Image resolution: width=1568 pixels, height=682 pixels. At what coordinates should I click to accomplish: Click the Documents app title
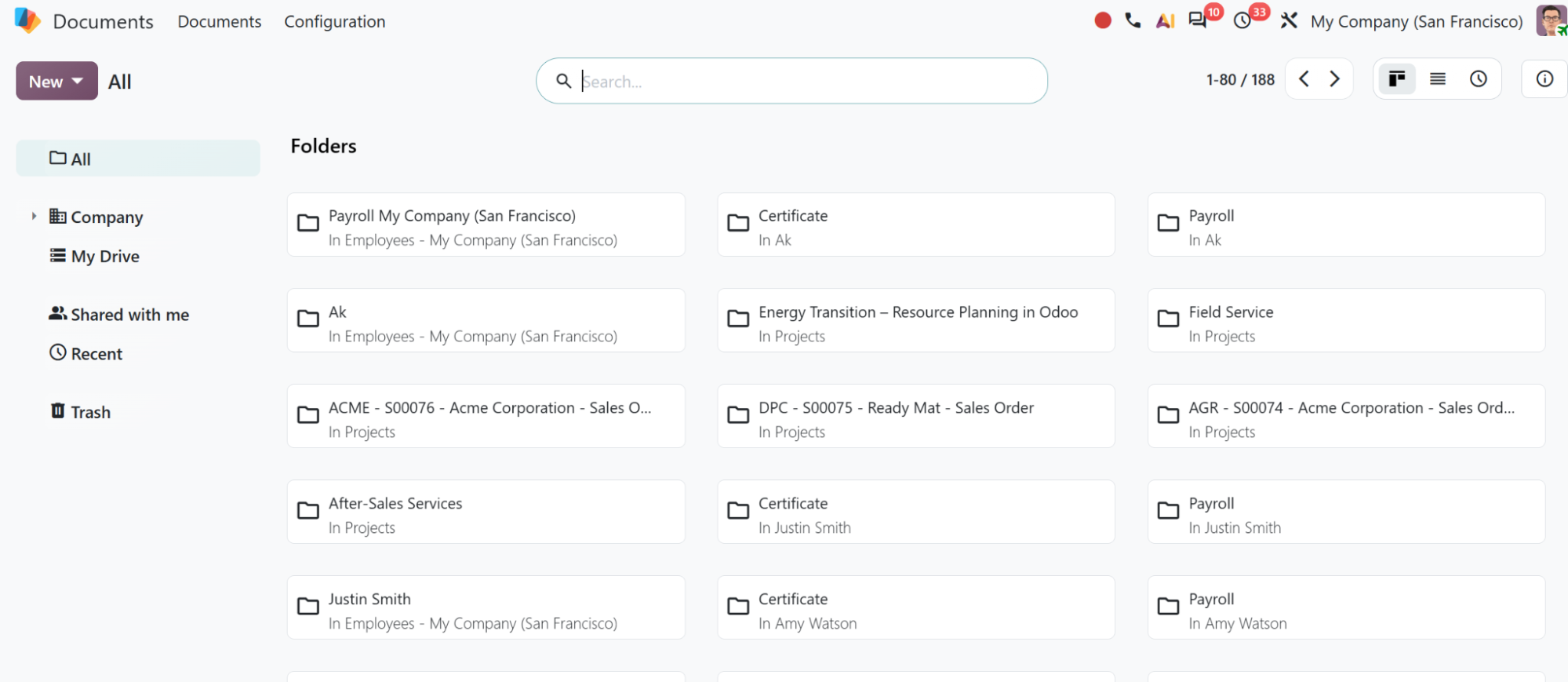click(x=103, y=21)
